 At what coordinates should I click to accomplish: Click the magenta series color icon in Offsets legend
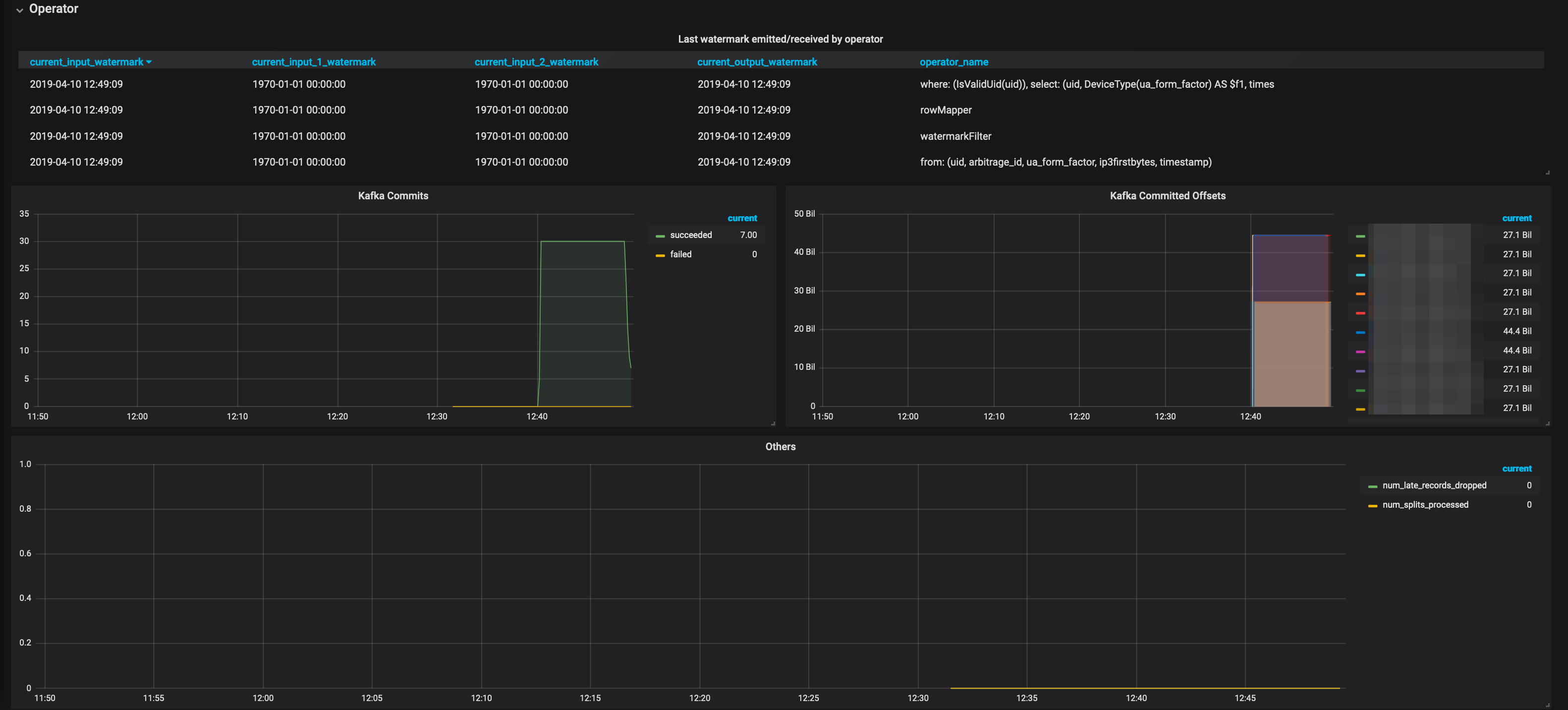tap(1360, 352)
